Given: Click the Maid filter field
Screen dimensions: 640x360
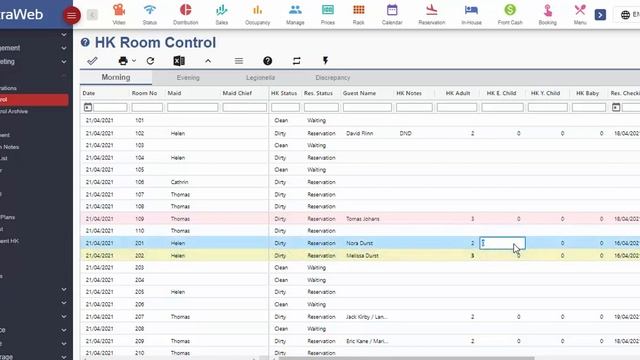Looking at the screenshot, I should point(192,107).
